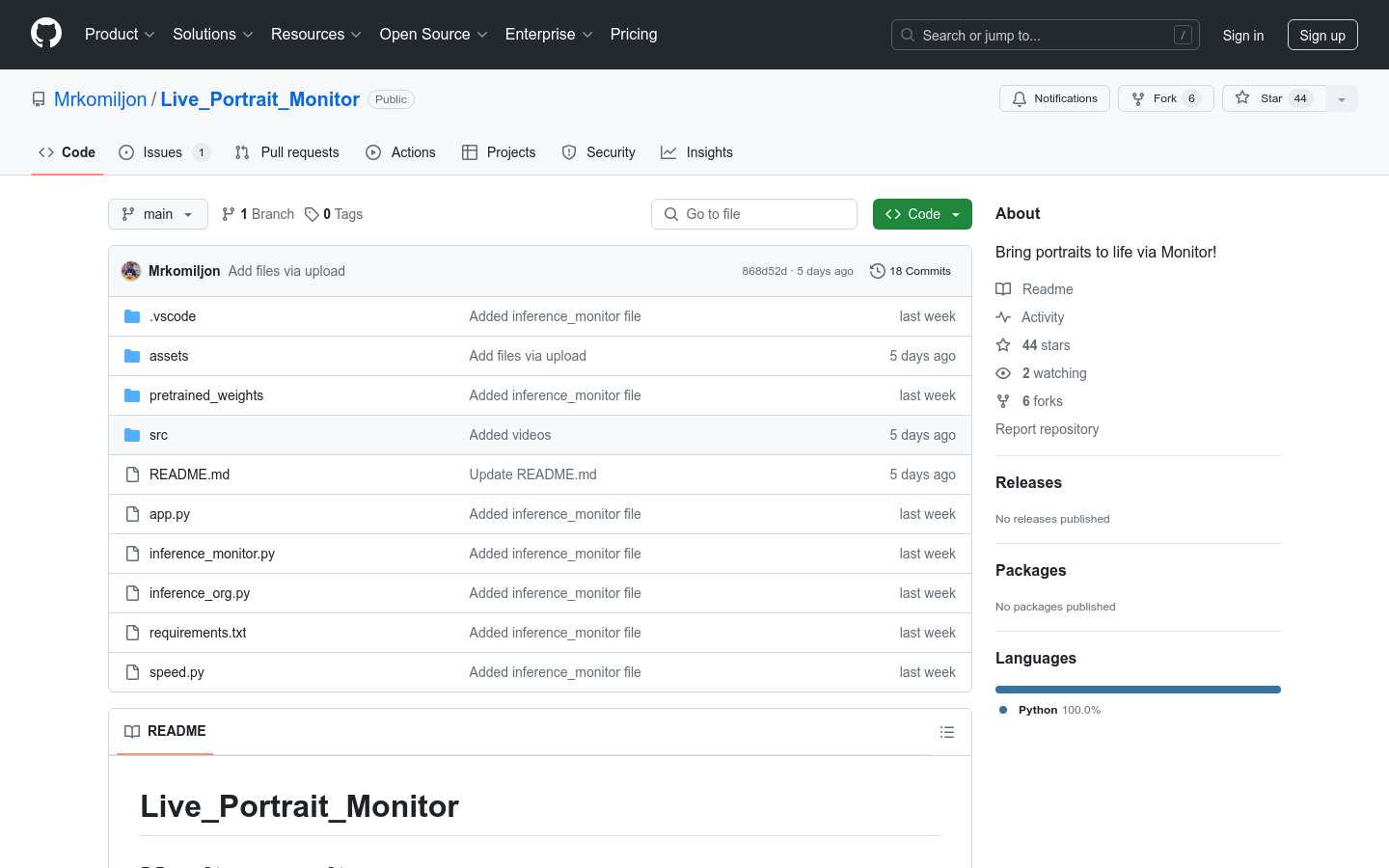Click the Fork count badge 6

[1191, 98]
